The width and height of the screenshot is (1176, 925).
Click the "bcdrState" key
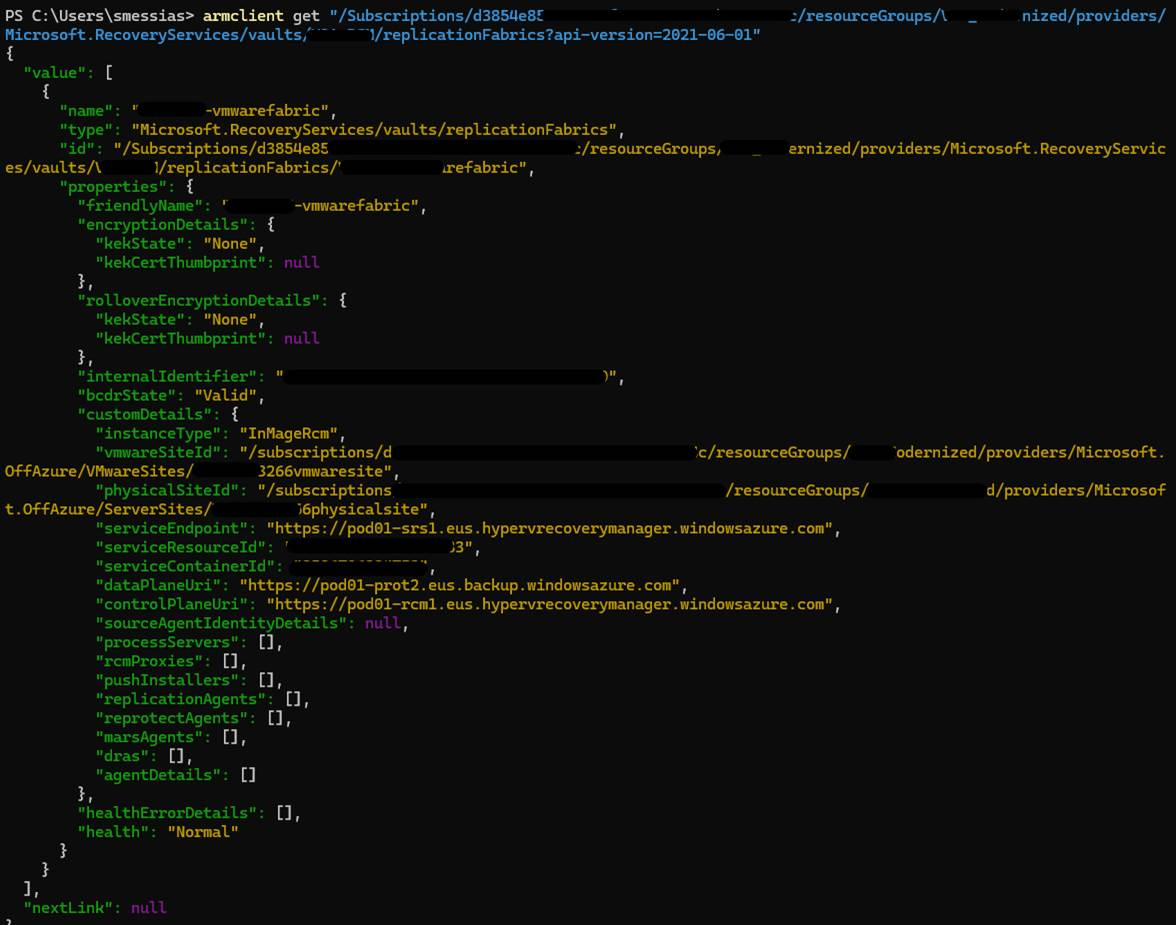(126, 395)
